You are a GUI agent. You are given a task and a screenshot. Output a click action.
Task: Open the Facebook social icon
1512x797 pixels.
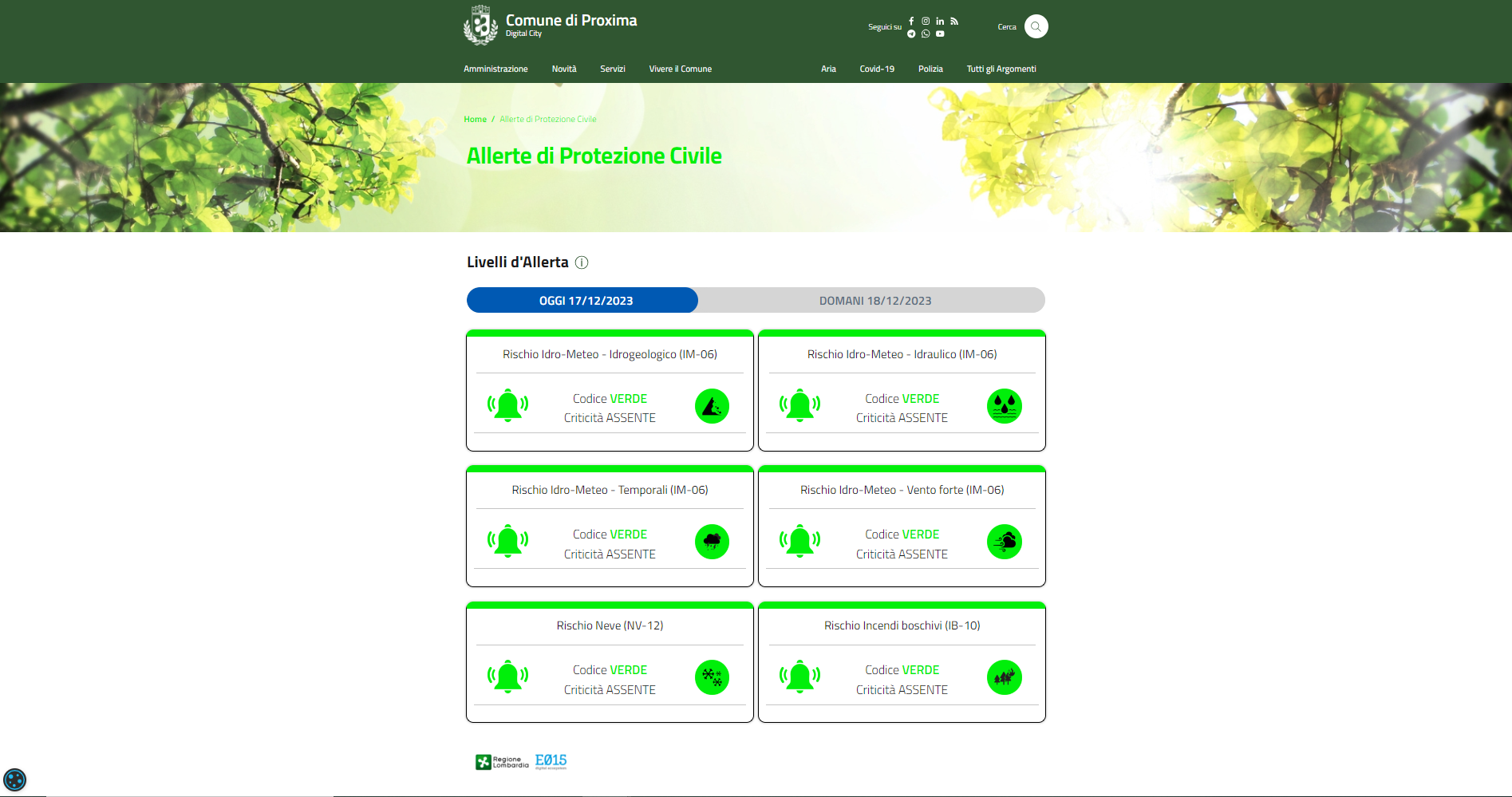911,22
